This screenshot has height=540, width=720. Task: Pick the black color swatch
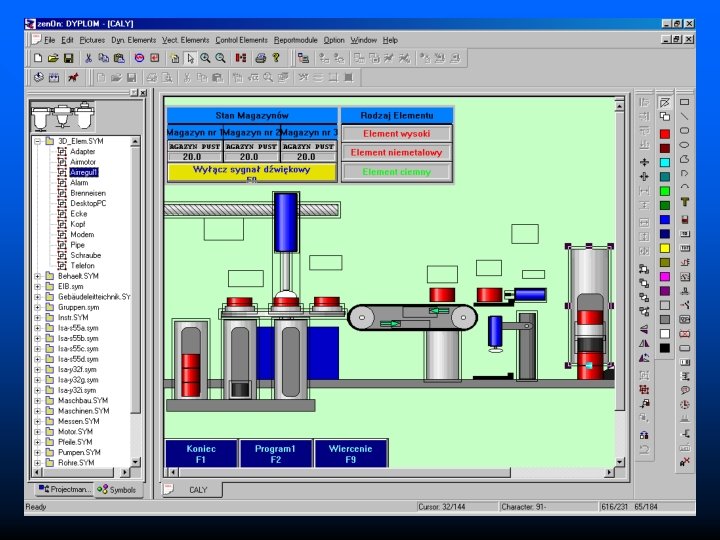pyautogui.click(x=664, y=348)
